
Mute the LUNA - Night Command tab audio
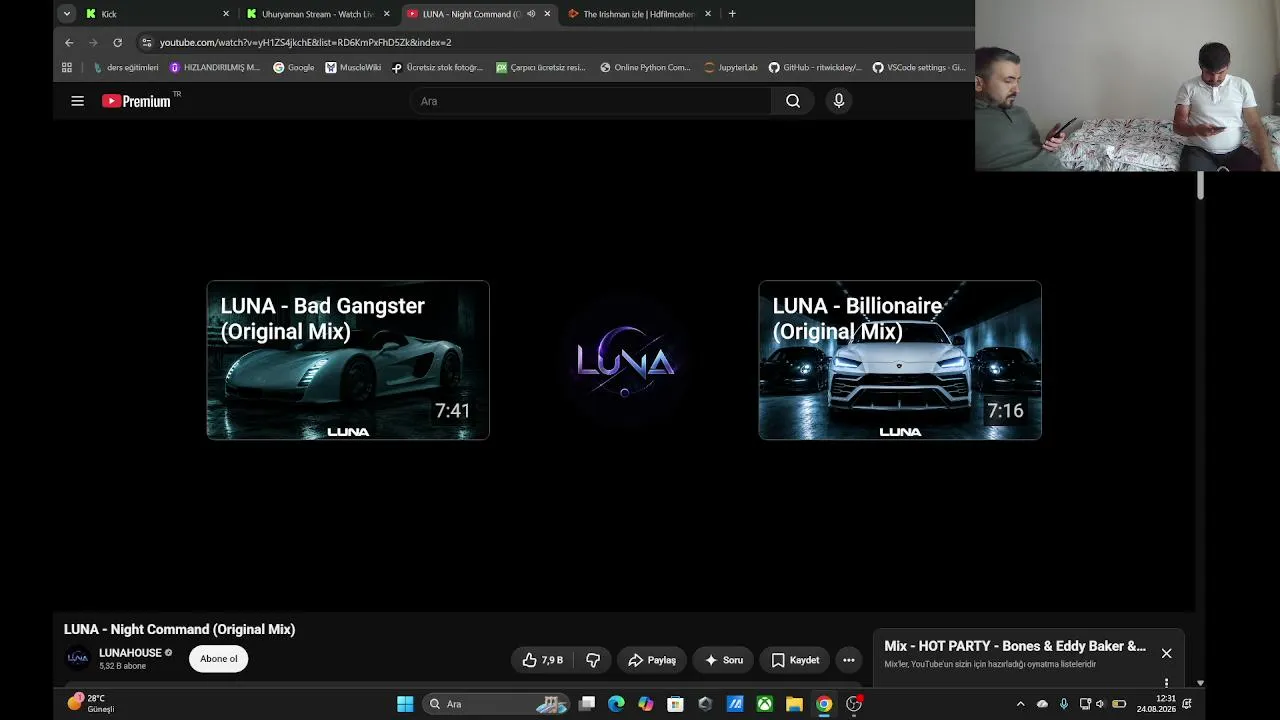tap(531, 14)
